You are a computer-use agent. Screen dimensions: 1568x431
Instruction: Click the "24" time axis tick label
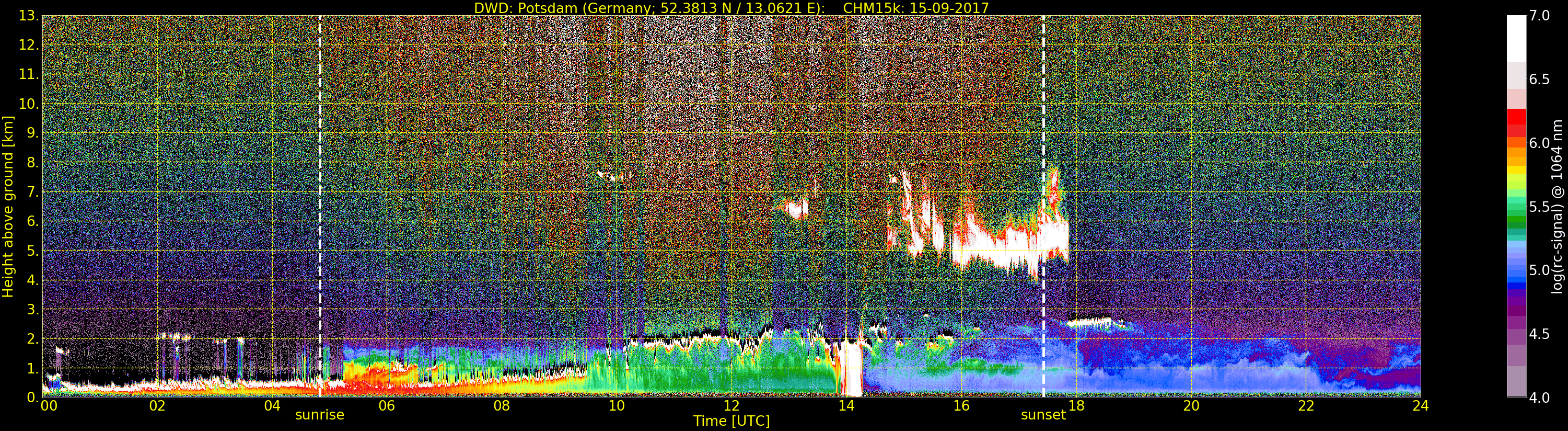(1421, 406)
